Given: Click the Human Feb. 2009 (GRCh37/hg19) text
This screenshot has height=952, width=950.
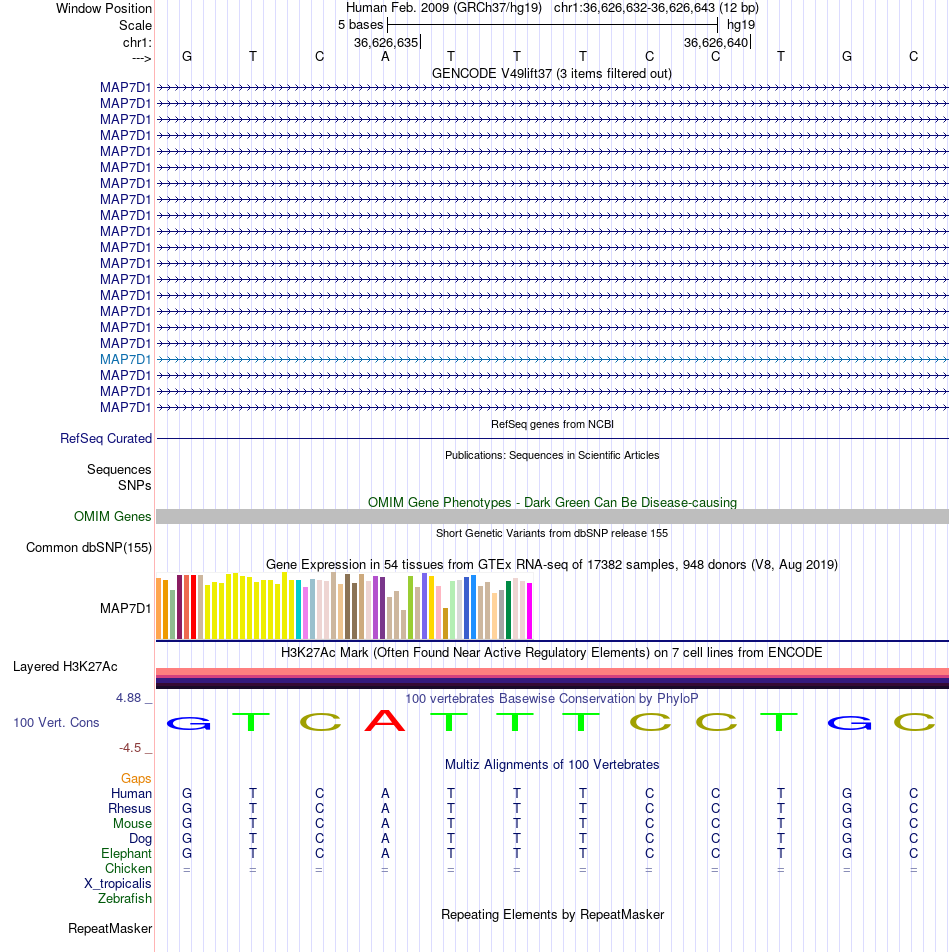Looking at the screenshot, I should click(x=444, y=8).
